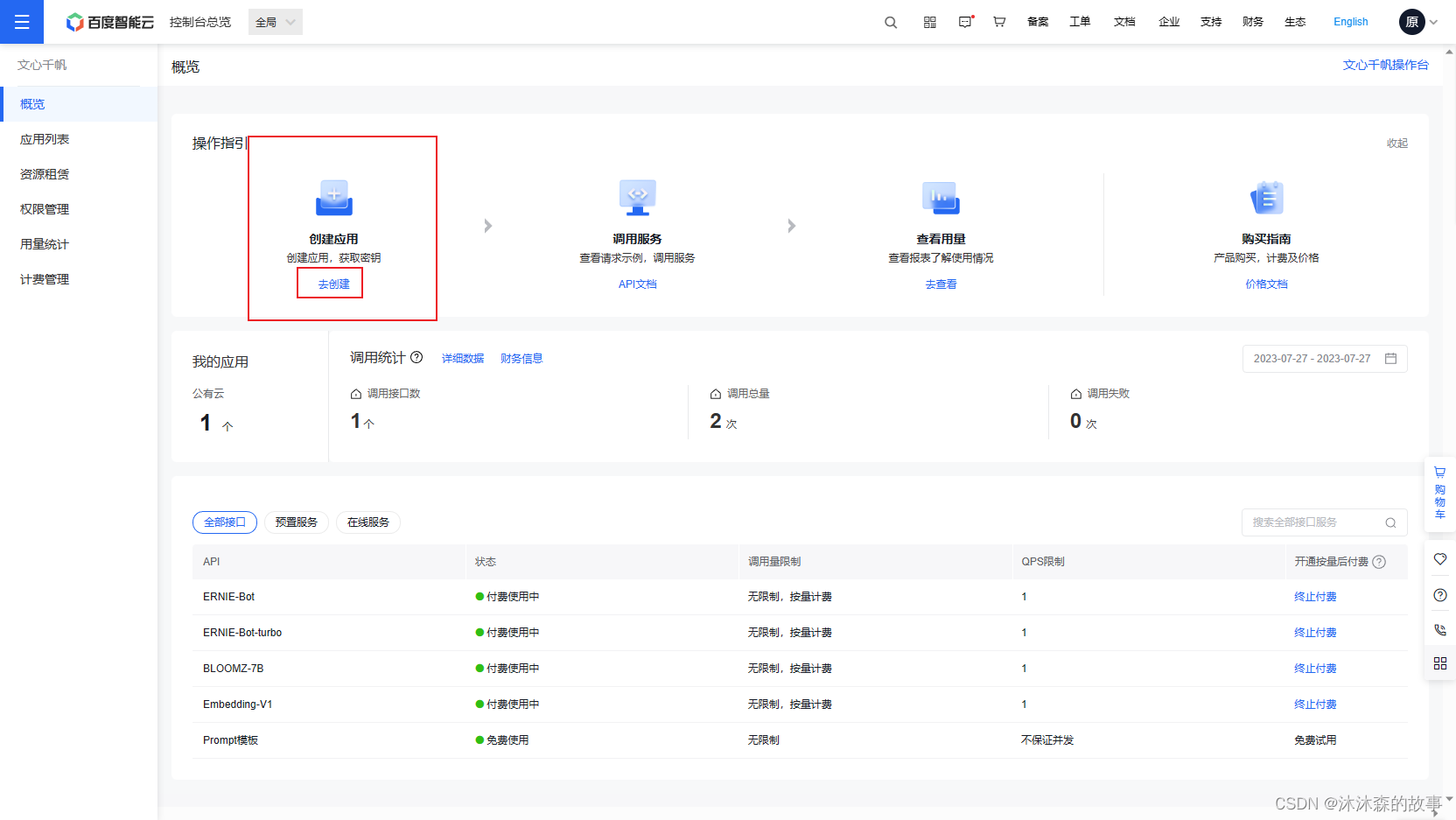Open the 详细数据 link
This screenshot has height=820, width=1456.
[x=463, y=359]
